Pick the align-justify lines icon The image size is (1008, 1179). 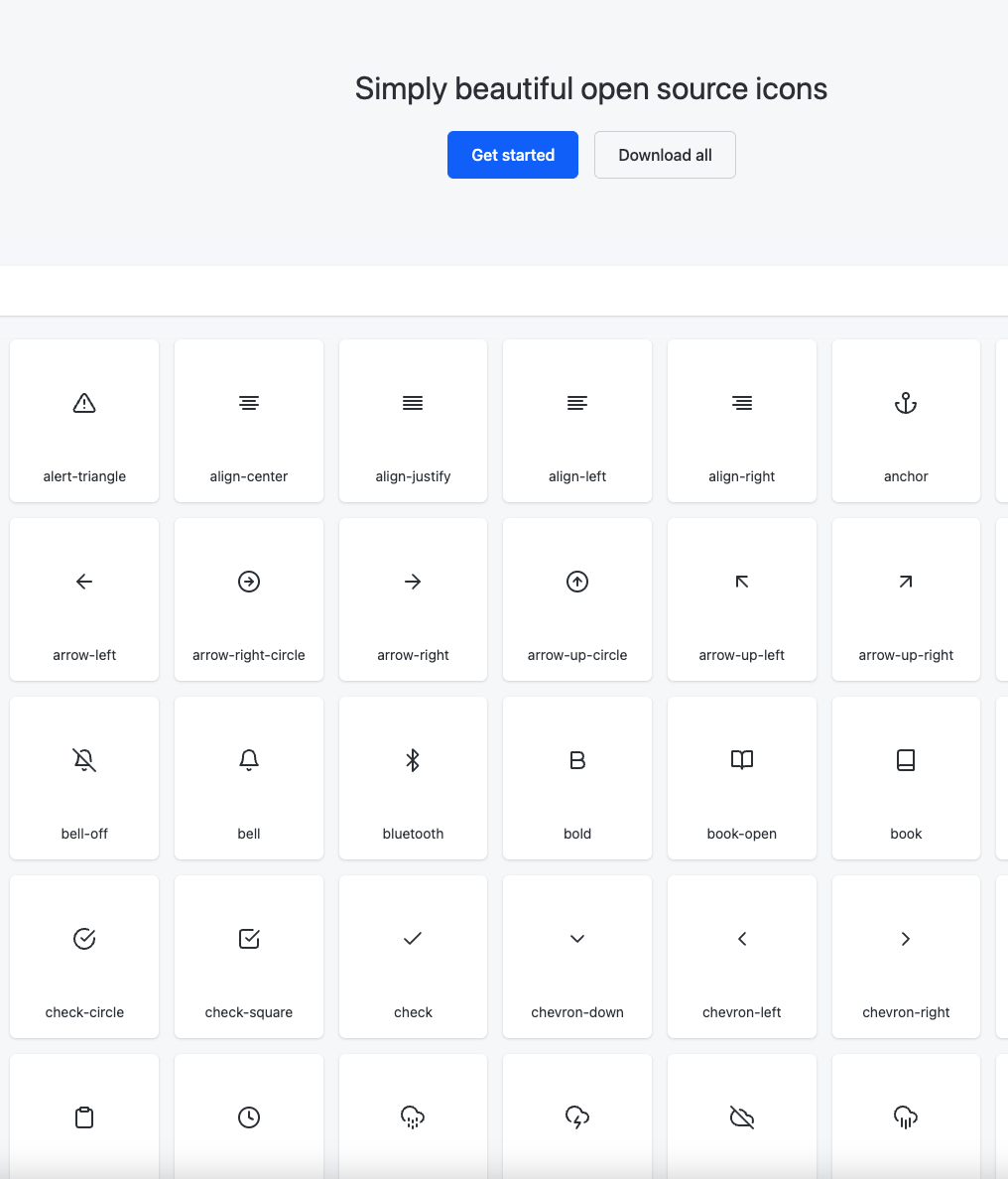click(x=413, y=403)
